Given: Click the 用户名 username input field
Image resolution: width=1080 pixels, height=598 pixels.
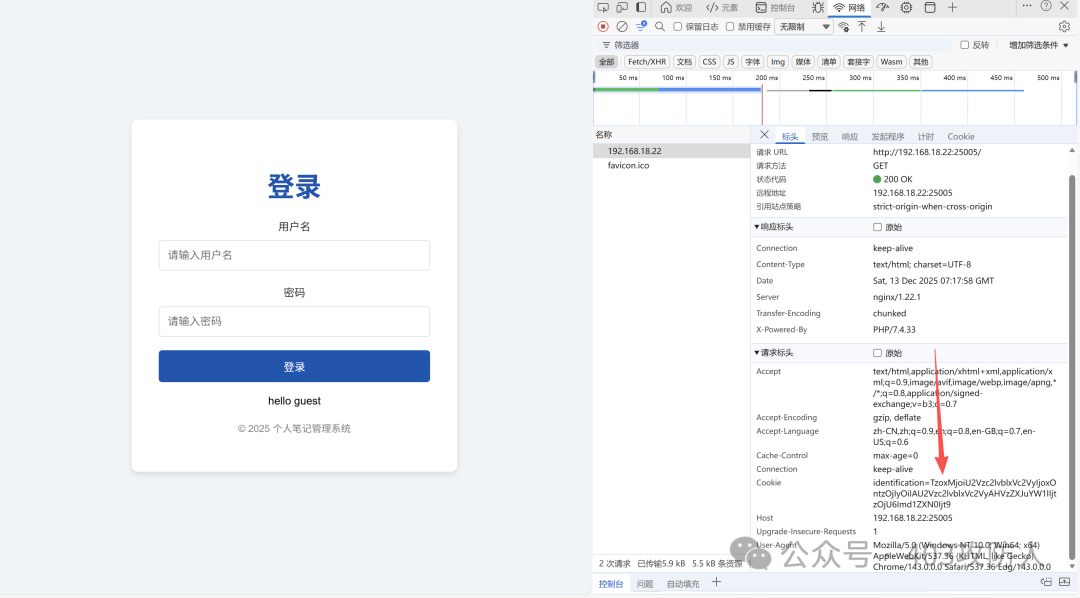Looking at the screenshot, I should (x=294, y=256).
